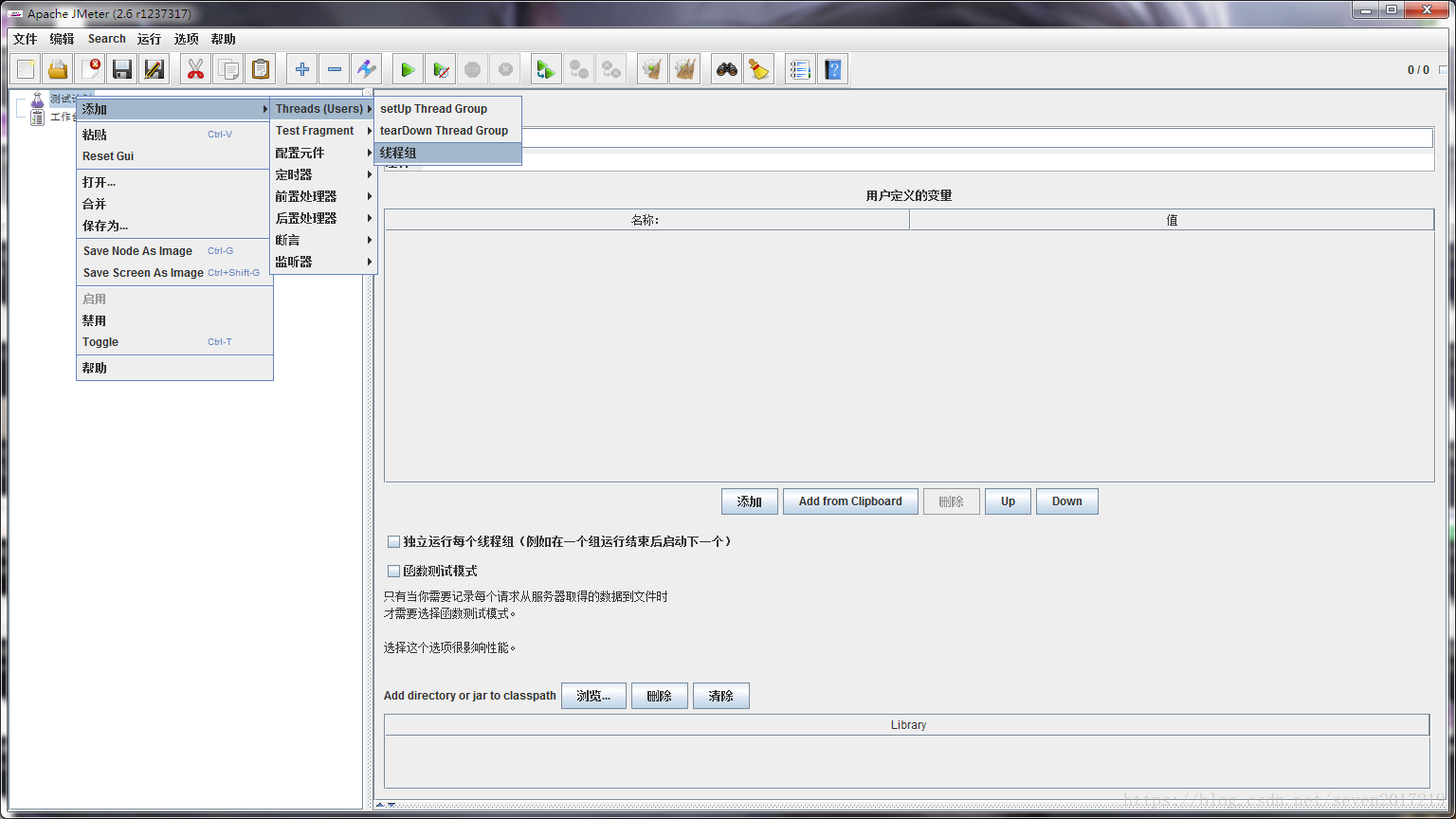Open a file with the folder icon

point(58,69)
